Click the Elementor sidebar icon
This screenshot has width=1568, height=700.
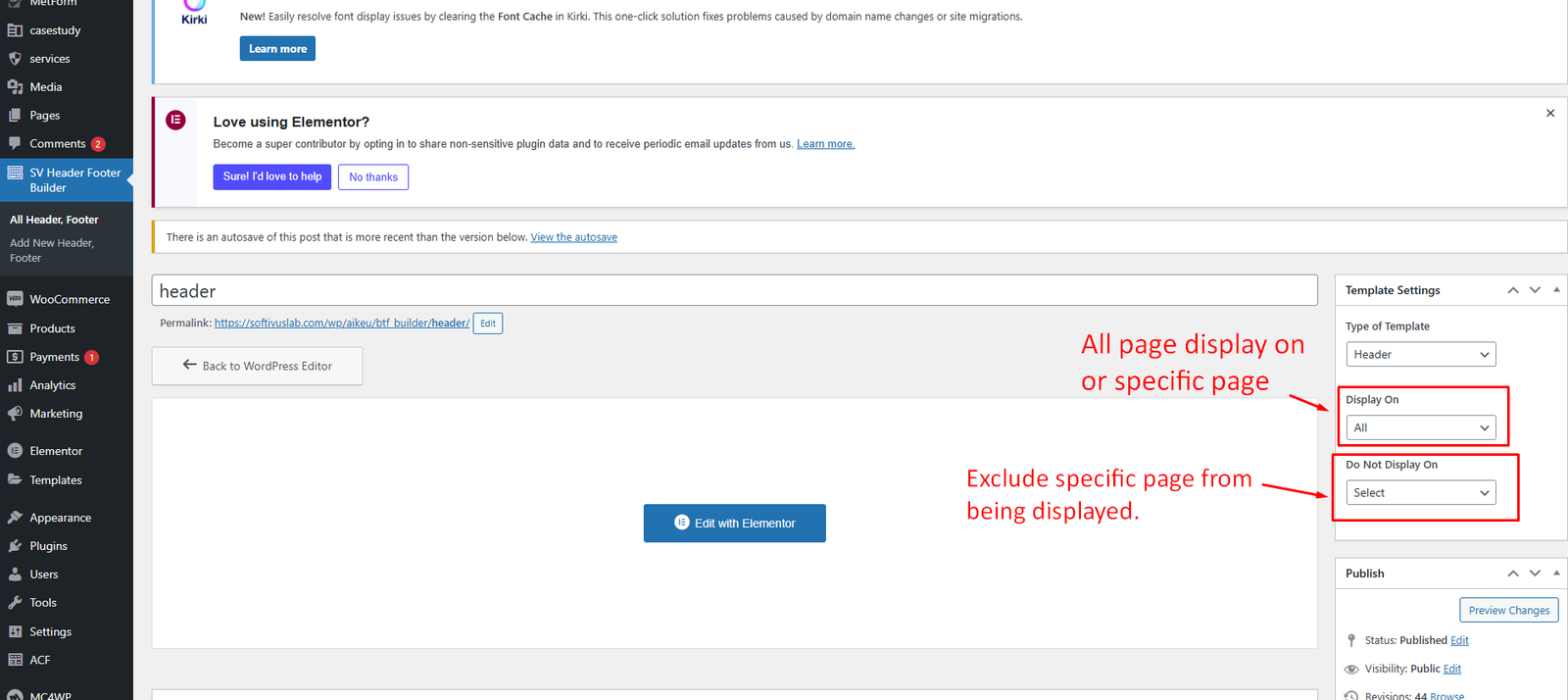(x=15, y=451)
